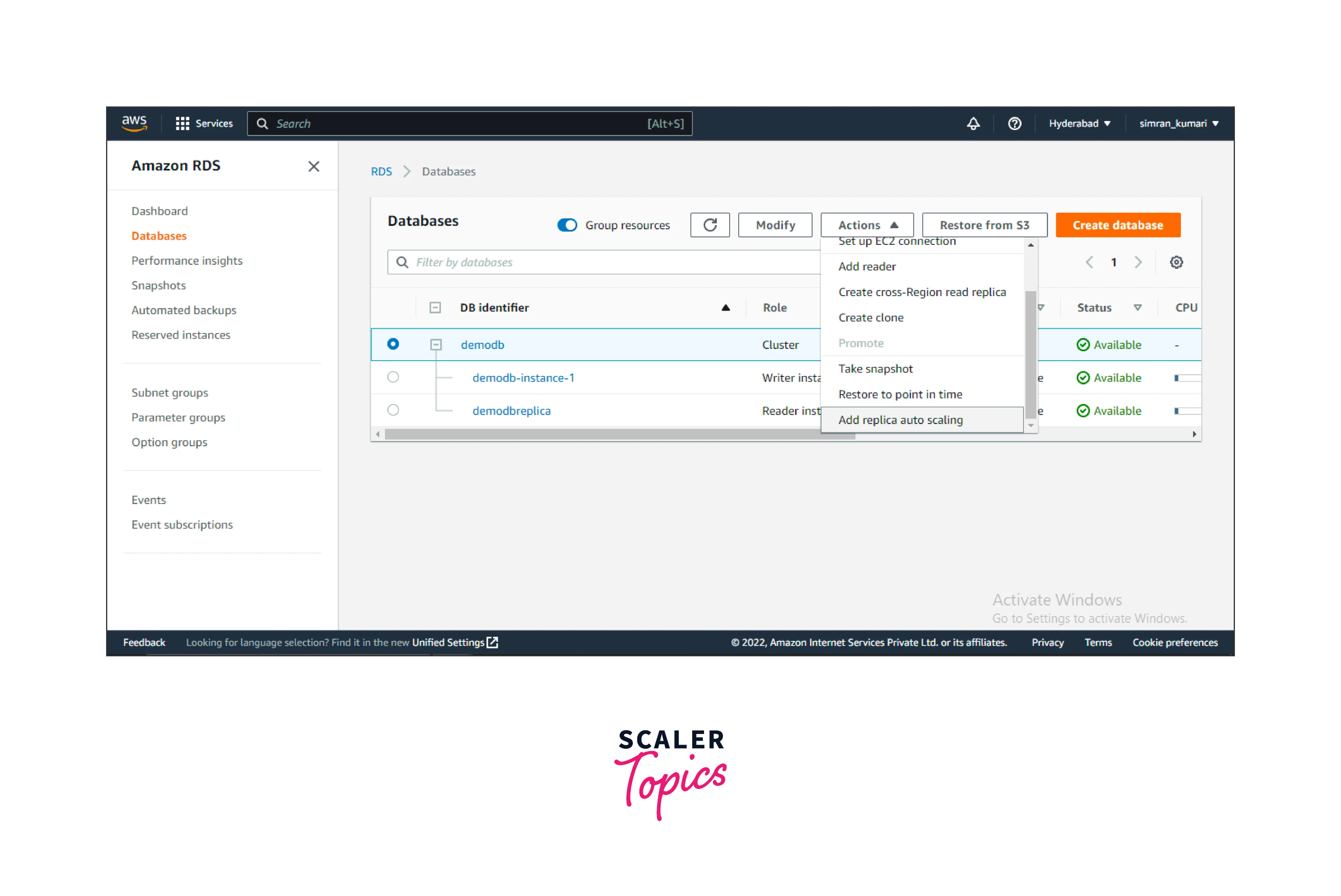Open the simran_kumari account dropdown
Viewport: 1341px width, 896px height.
click(x=1178, y=123)
